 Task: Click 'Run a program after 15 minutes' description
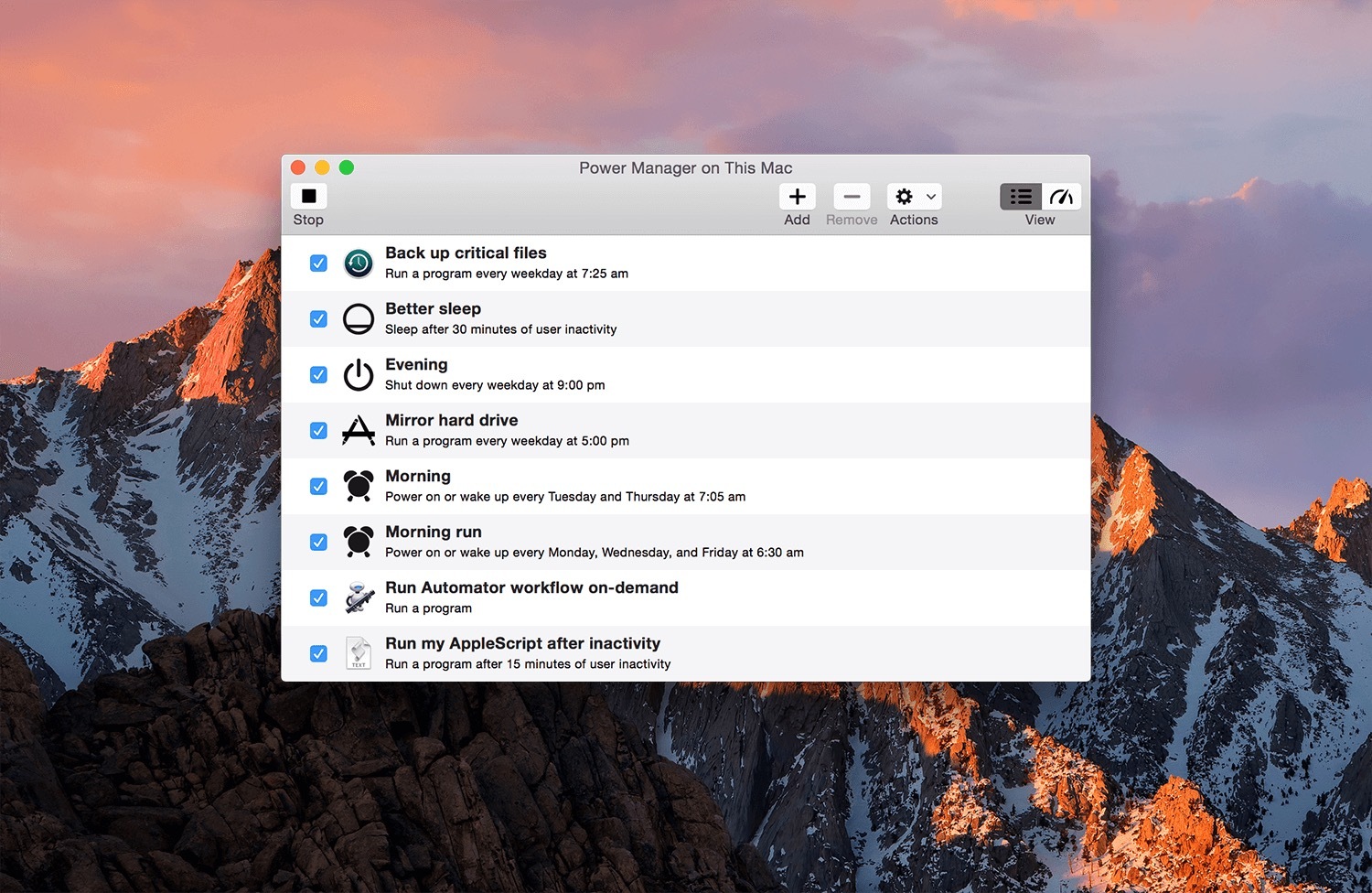[x=528, y=664]
